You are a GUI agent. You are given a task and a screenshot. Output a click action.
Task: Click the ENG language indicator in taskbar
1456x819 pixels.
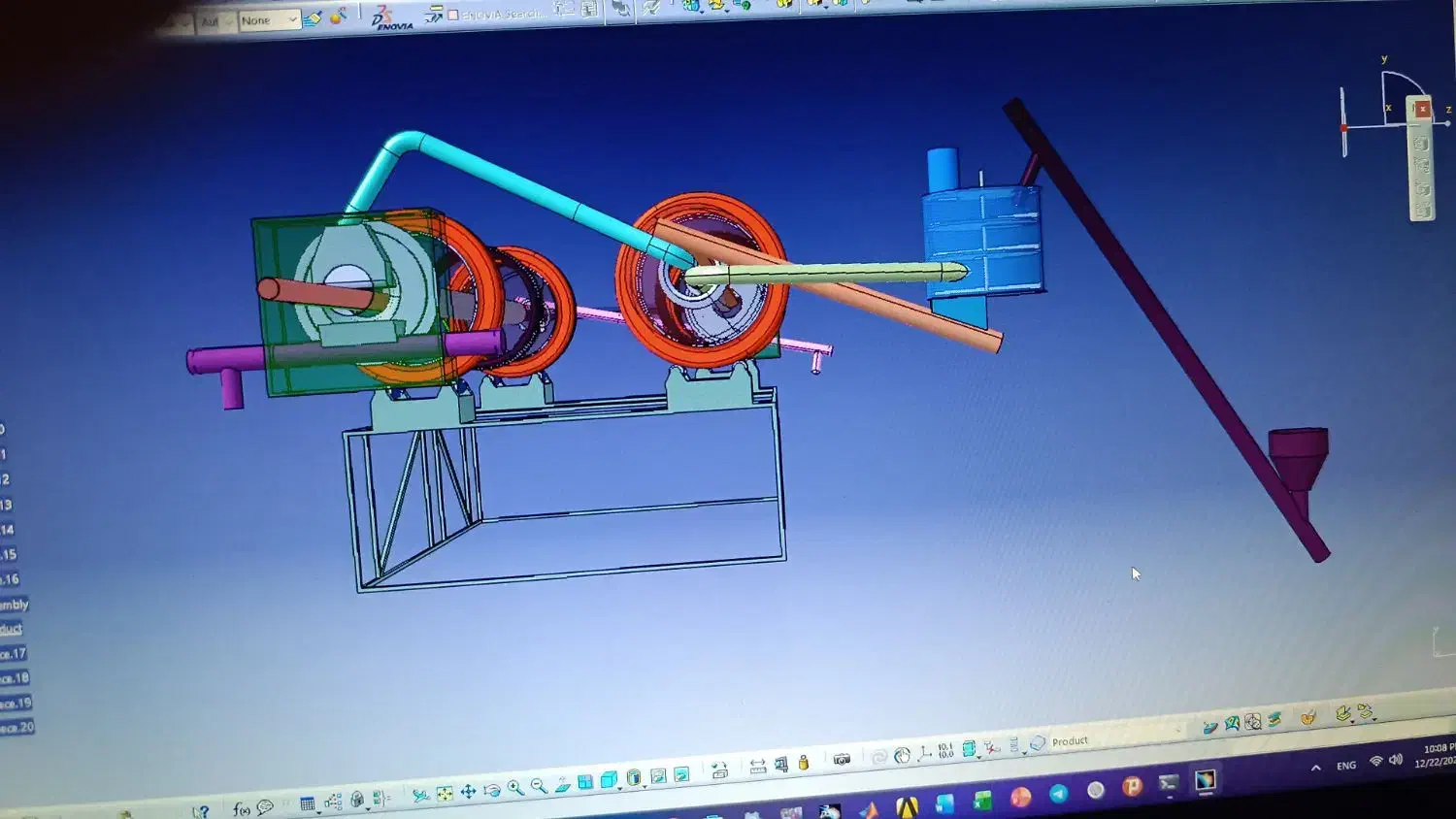click(1345, 766)
